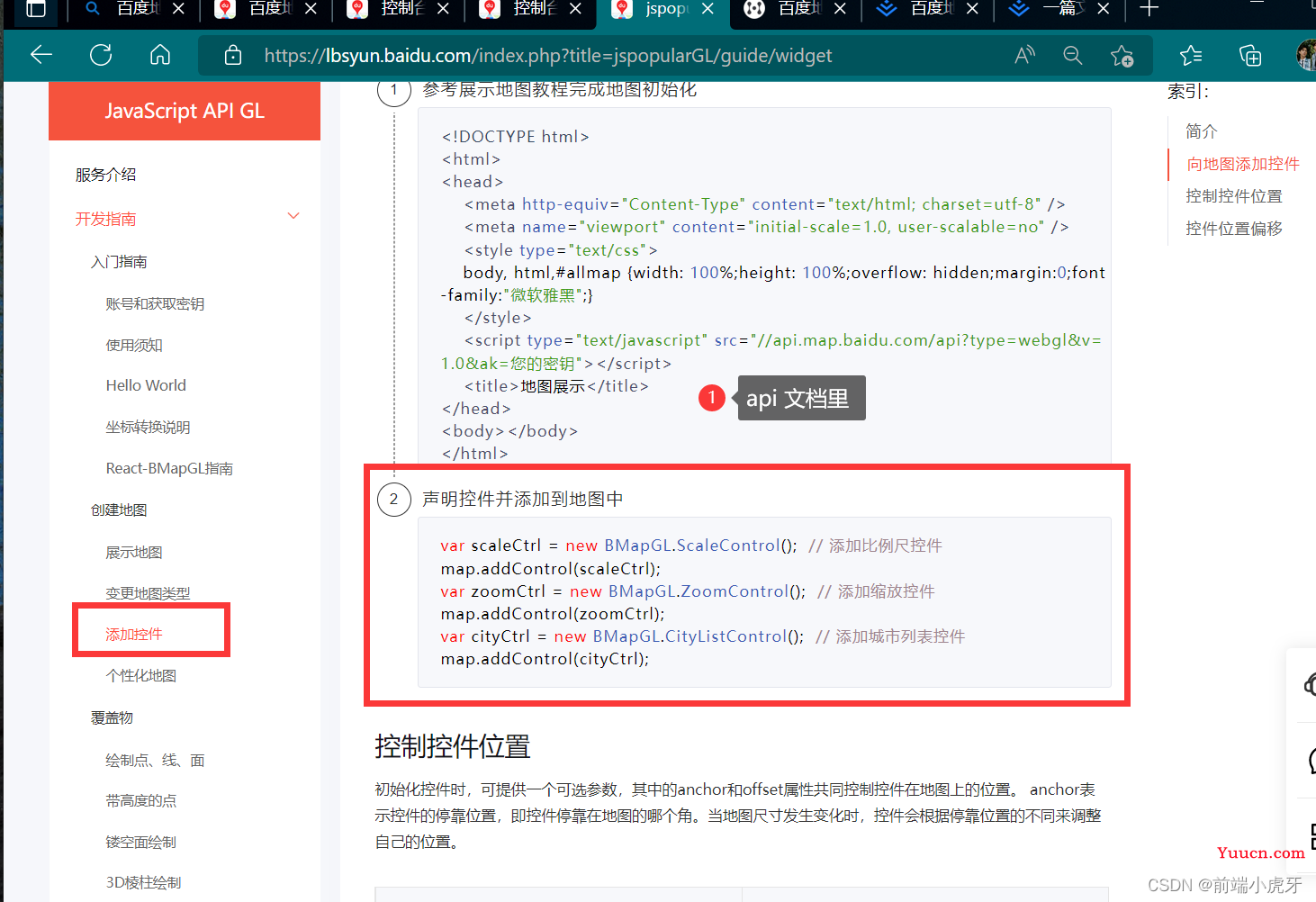Jump to 控制控件位置 in the index
1316x902 pixels.
[1233, 196]
